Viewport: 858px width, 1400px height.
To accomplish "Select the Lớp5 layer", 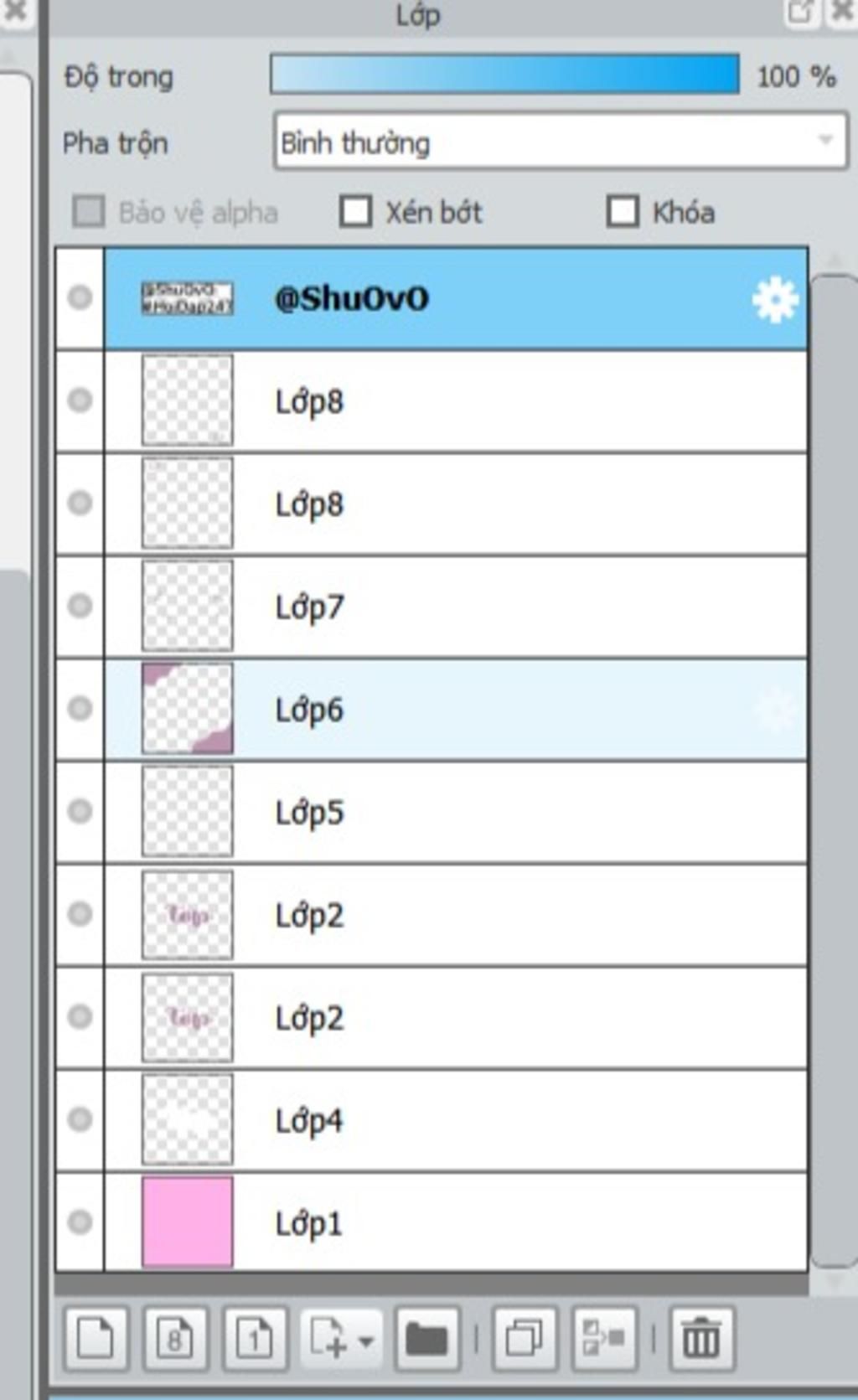I will [456, 812].
